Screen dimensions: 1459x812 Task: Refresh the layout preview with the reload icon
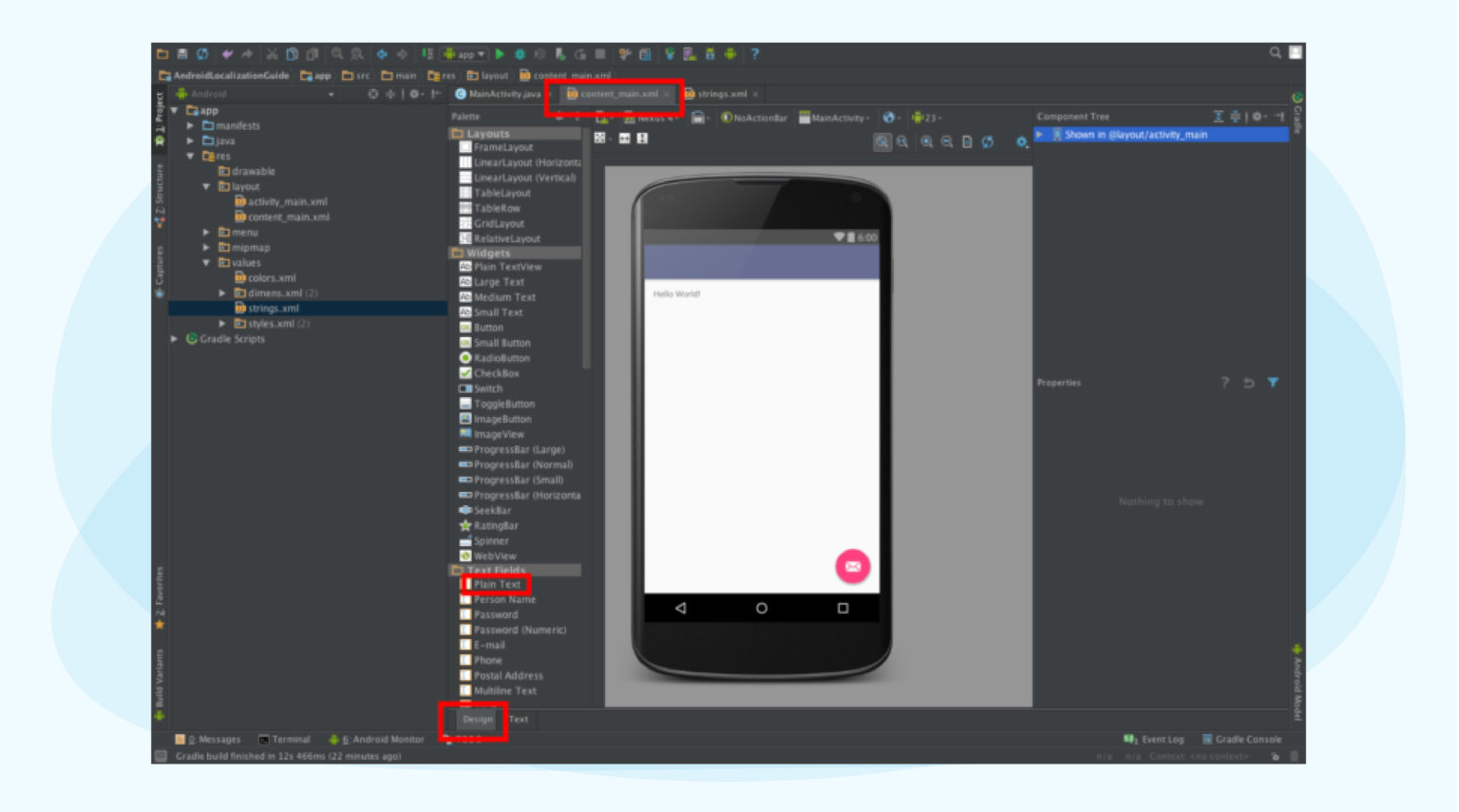click(x=987, y=142)
